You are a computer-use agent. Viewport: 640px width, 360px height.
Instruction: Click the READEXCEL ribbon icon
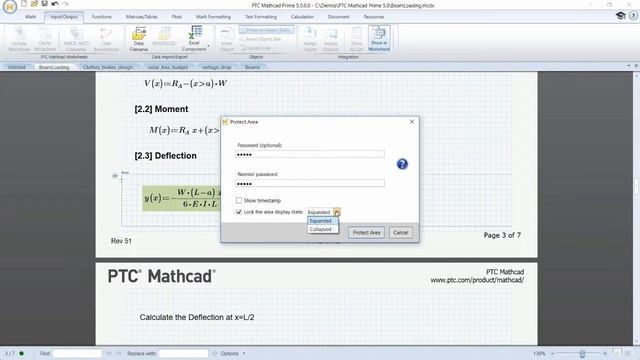tap(164, 37)
